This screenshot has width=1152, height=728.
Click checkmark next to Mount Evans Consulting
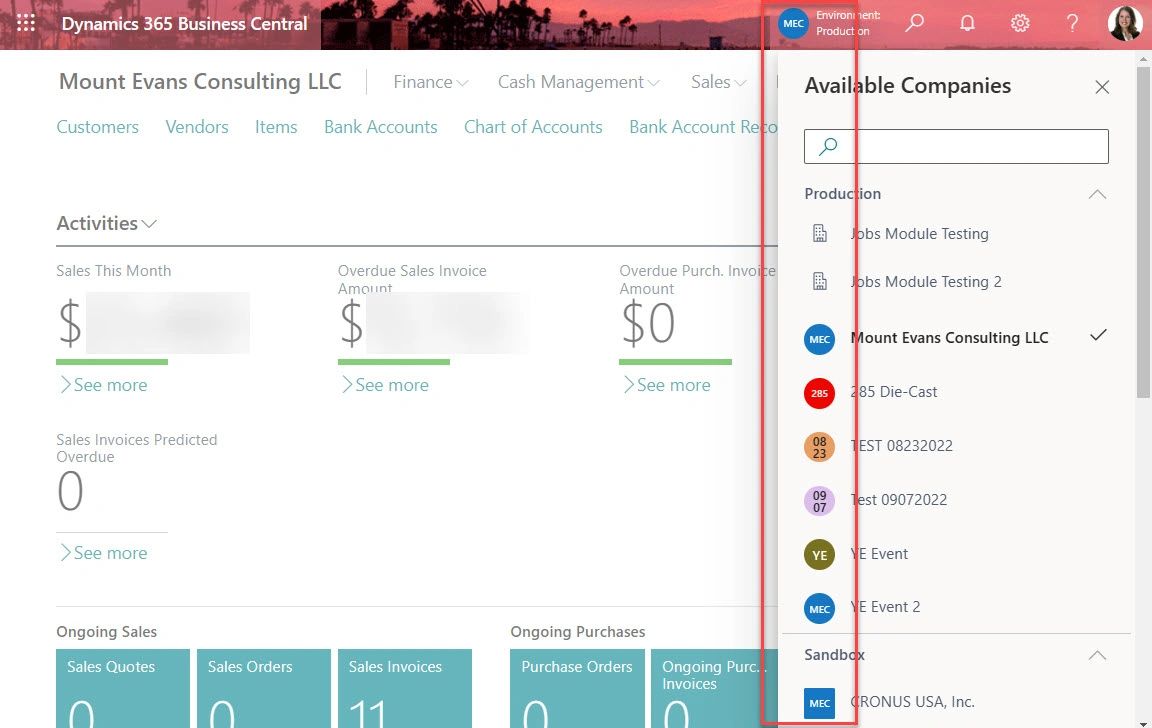point(1098,336)
